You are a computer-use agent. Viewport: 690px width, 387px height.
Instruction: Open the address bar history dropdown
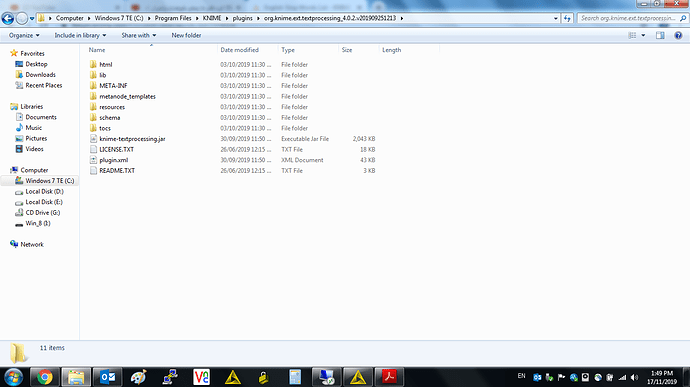coord(555,18)
